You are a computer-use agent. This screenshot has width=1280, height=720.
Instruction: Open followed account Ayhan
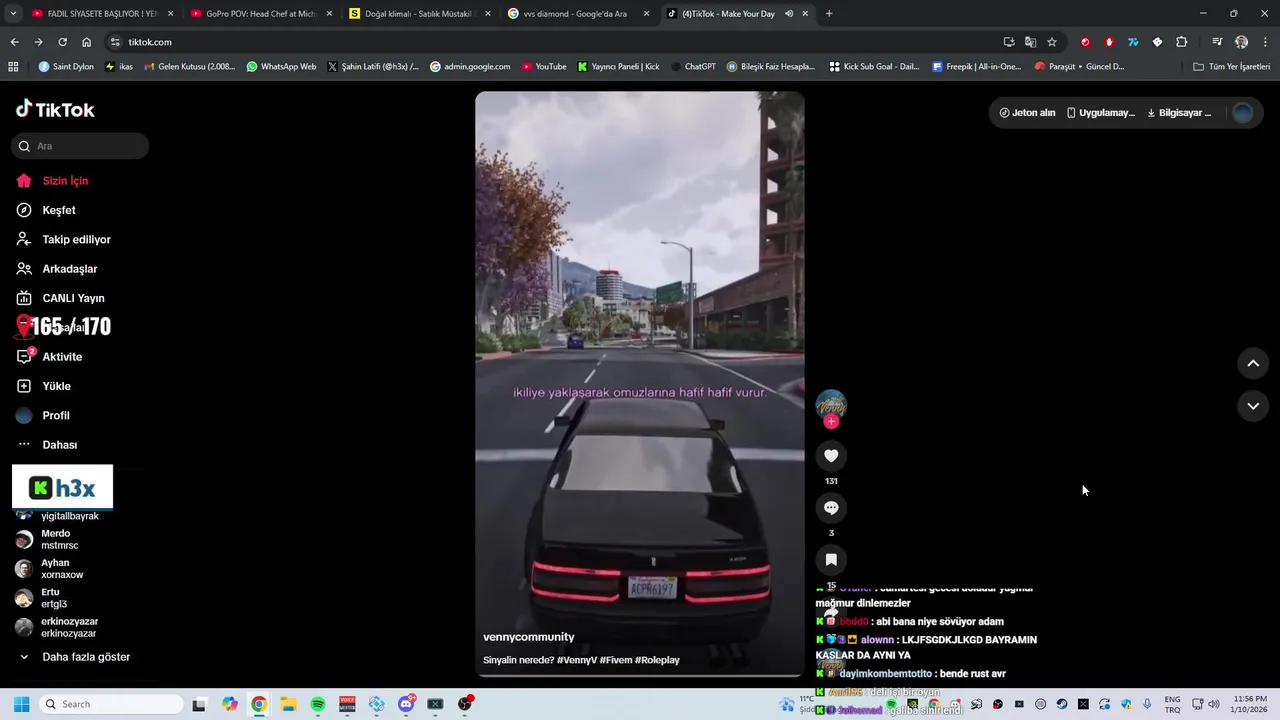tap(50, 569)
